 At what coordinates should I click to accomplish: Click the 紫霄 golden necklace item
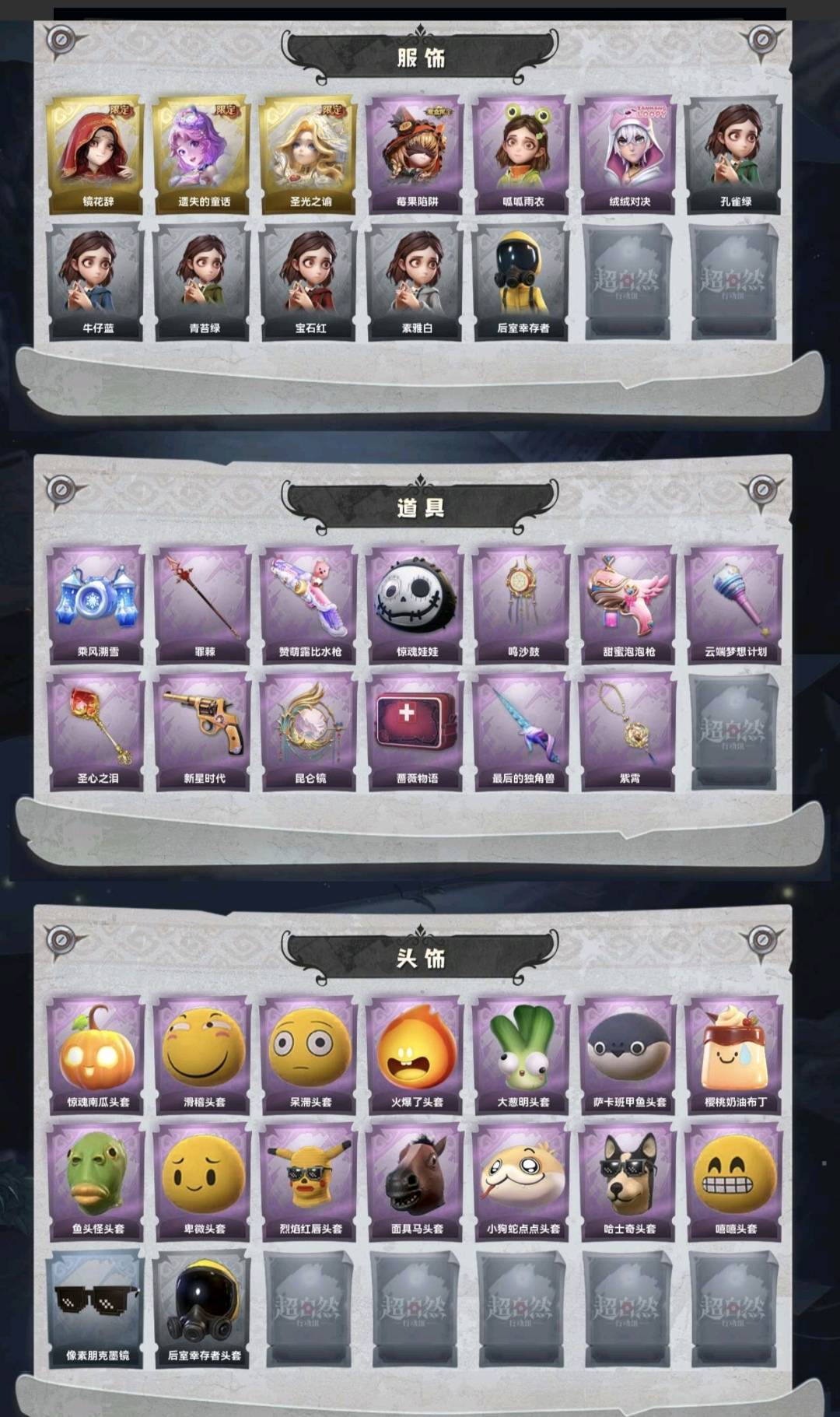[628, 732]
